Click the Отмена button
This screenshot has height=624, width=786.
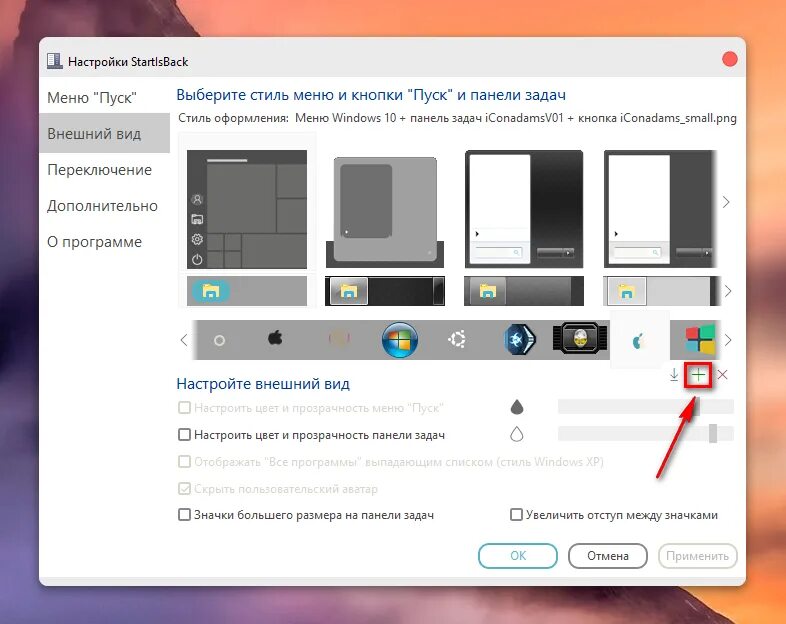[x=608, y=556]
